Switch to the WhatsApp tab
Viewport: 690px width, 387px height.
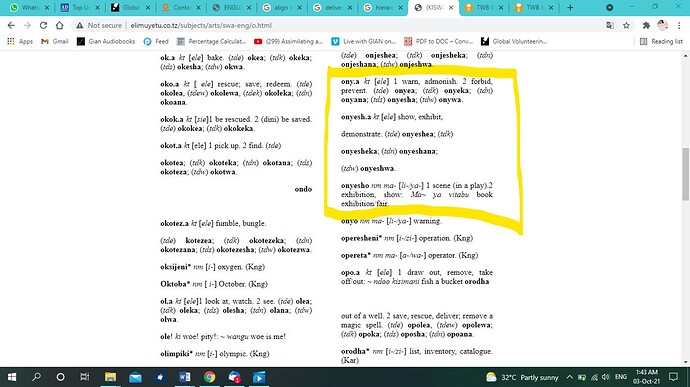pyautogui.click(x=29, y=7)
